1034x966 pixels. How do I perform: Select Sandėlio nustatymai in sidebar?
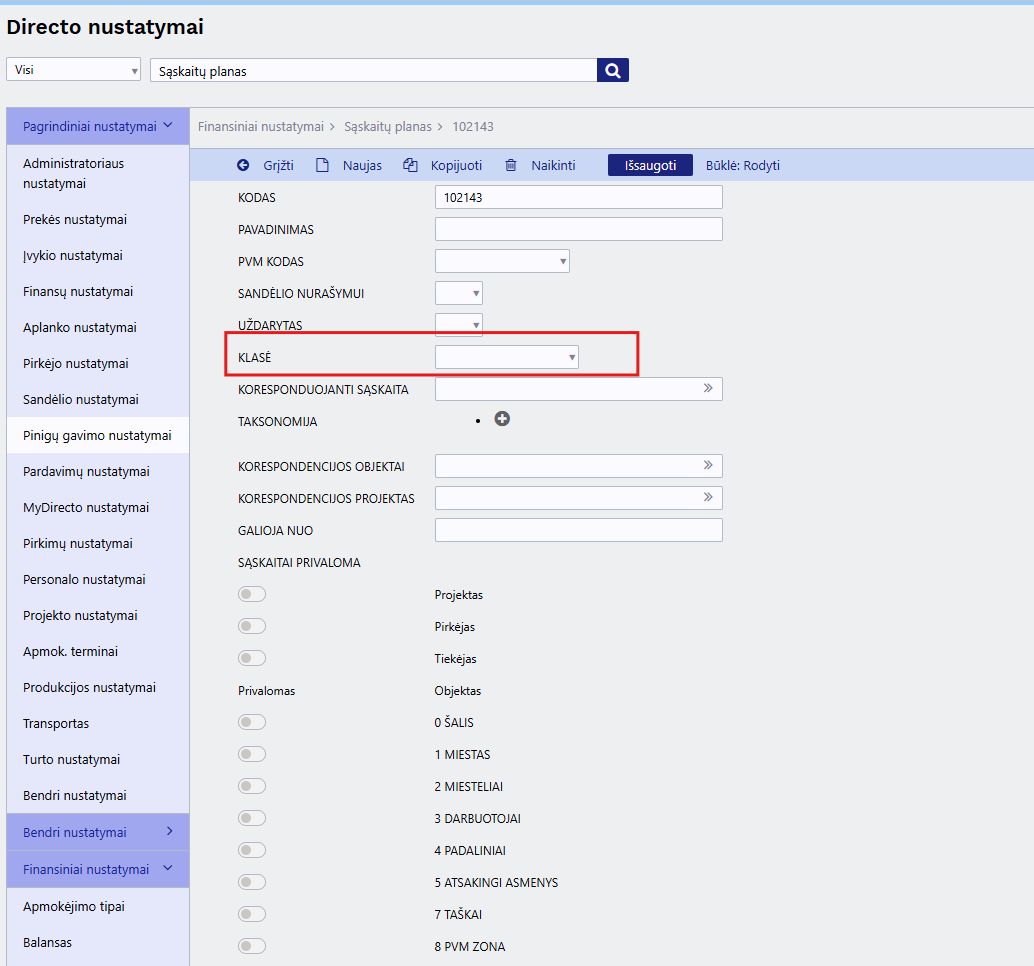point(81,399)
